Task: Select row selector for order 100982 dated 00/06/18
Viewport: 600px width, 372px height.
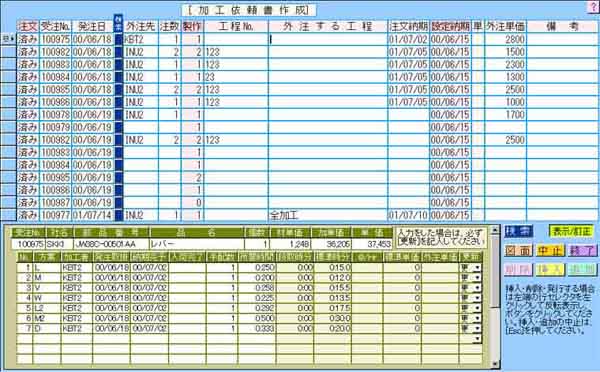Action: 8,52
